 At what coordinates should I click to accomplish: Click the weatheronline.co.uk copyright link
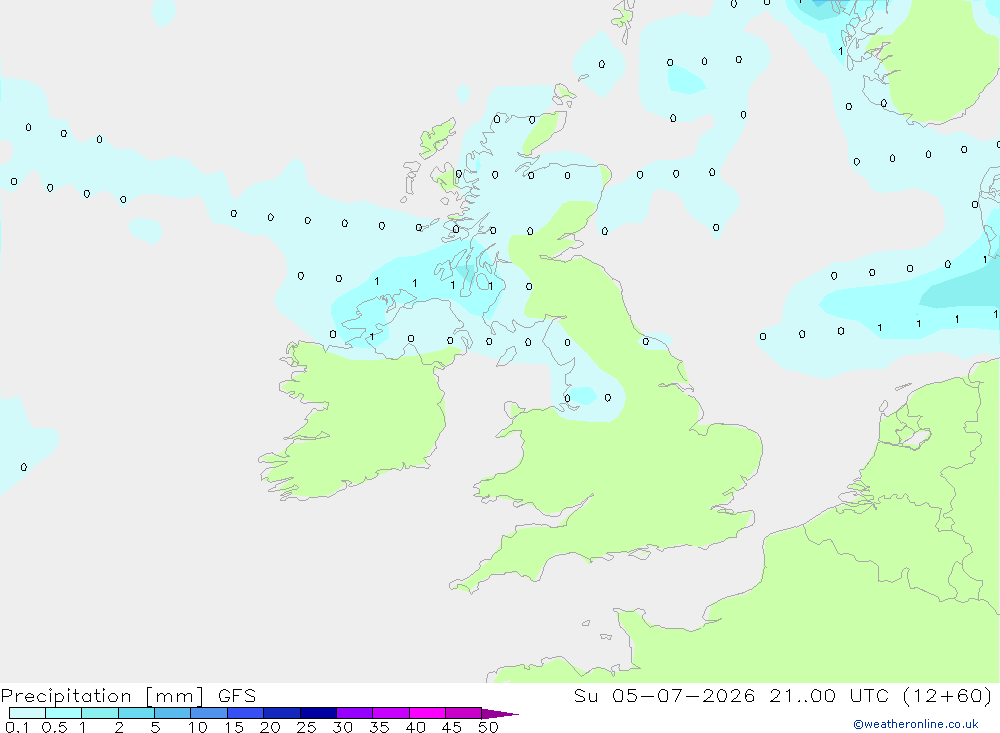(x=916, y=724)
